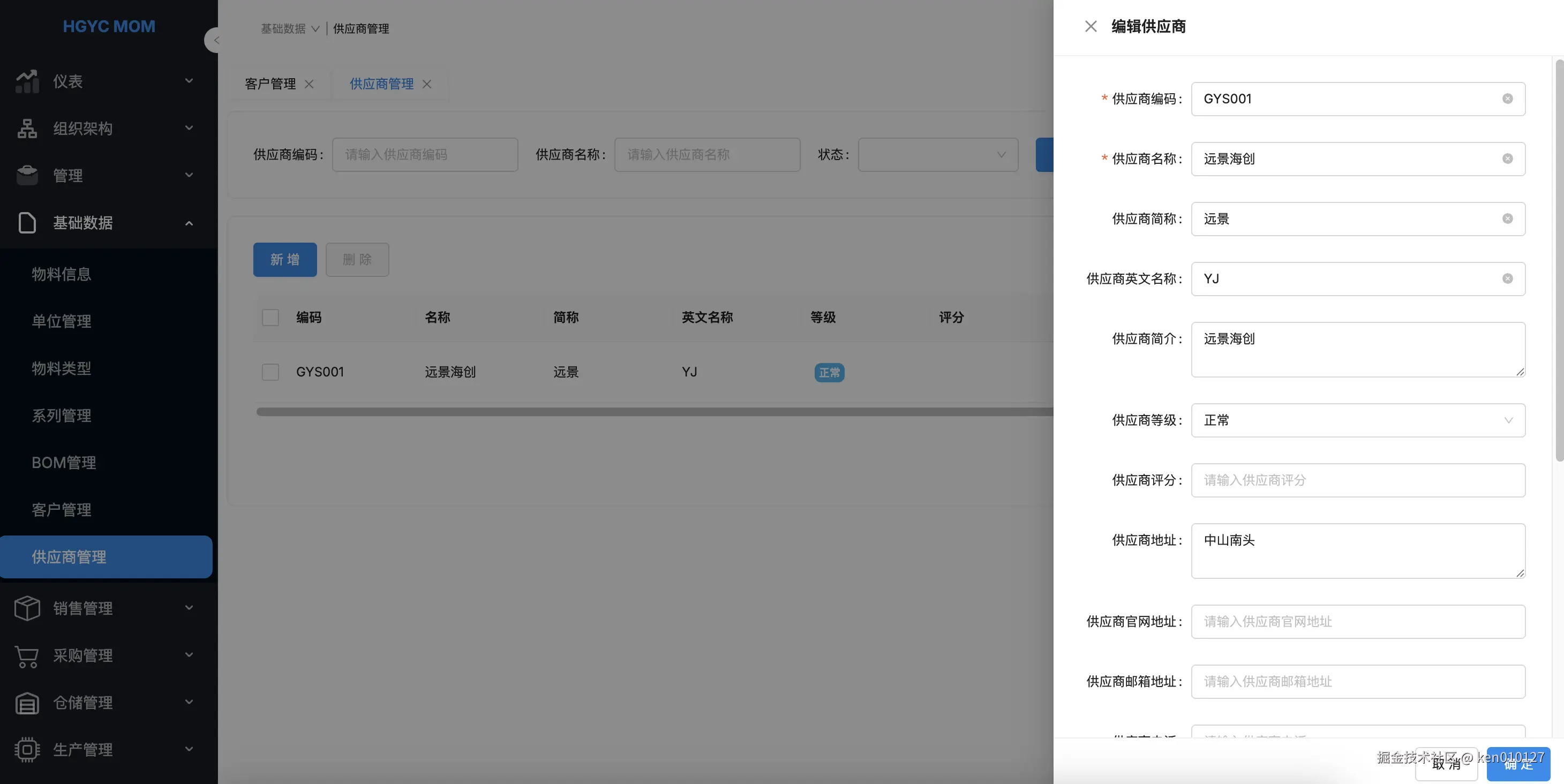The image size is (1564, 784).
Task: Check the checkbox on row GYS001
Action: point(270,372)
